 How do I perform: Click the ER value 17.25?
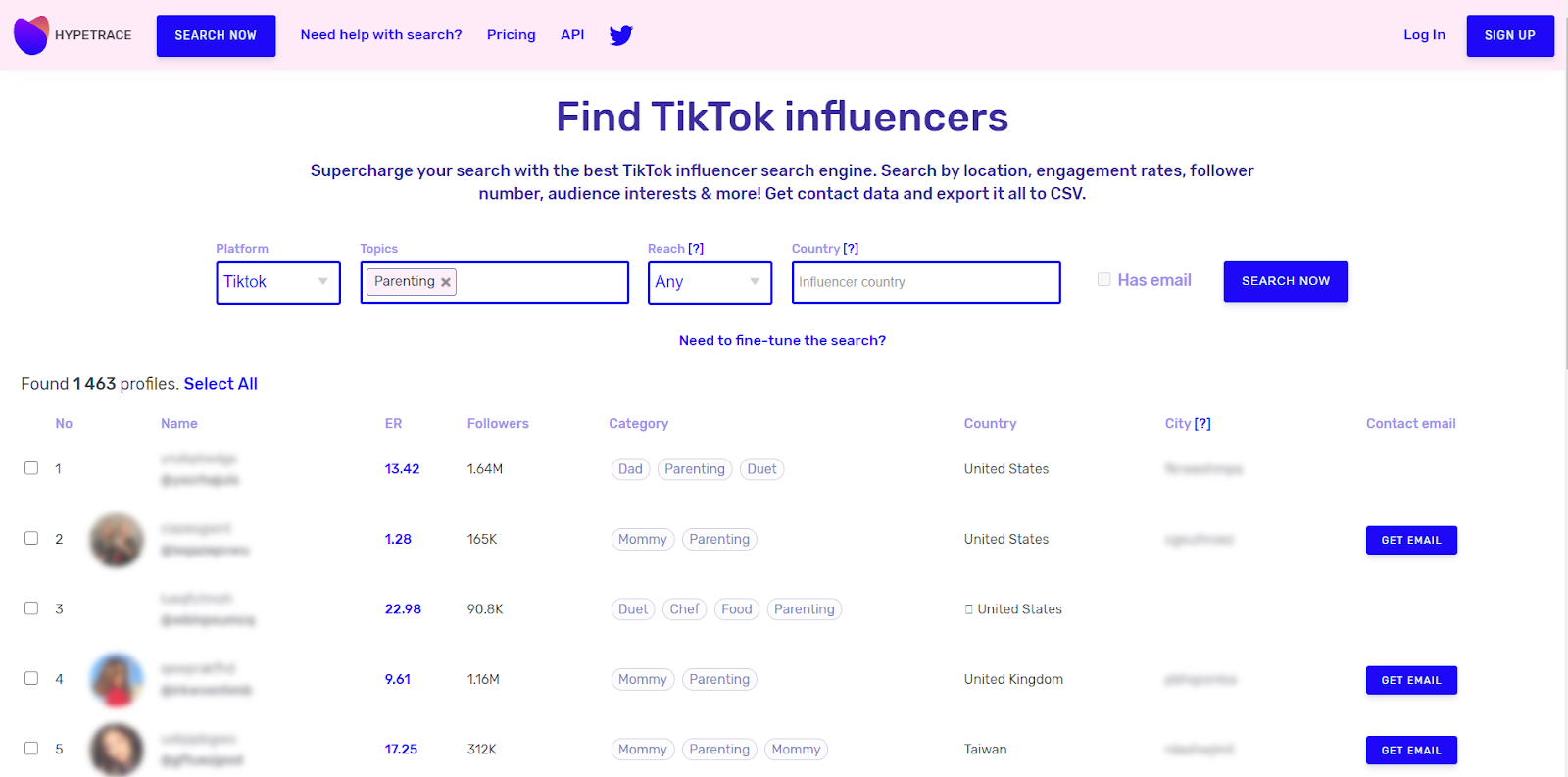401,750
